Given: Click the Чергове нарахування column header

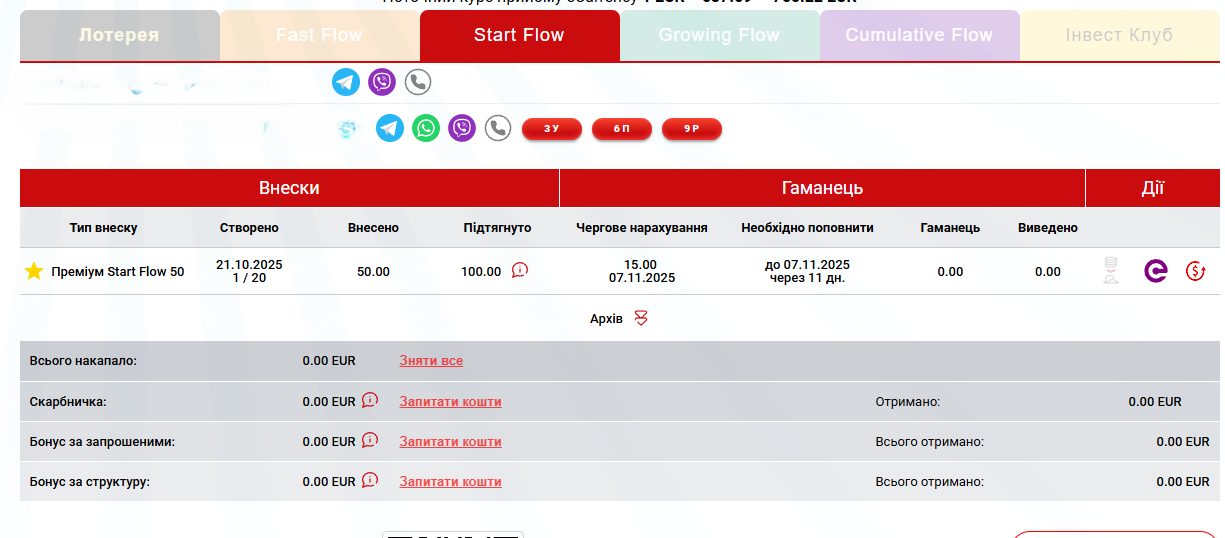Looking at the screenshot, I should pyautogui.click(x=642, y=228).
